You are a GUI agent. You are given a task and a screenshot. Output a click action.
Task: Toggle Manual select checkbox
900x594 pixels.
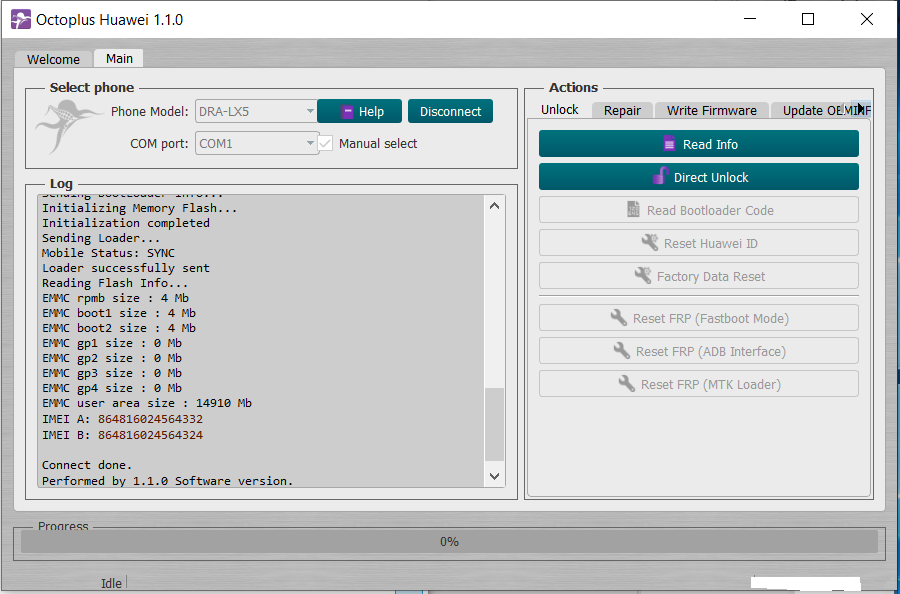tap(325, 143)
